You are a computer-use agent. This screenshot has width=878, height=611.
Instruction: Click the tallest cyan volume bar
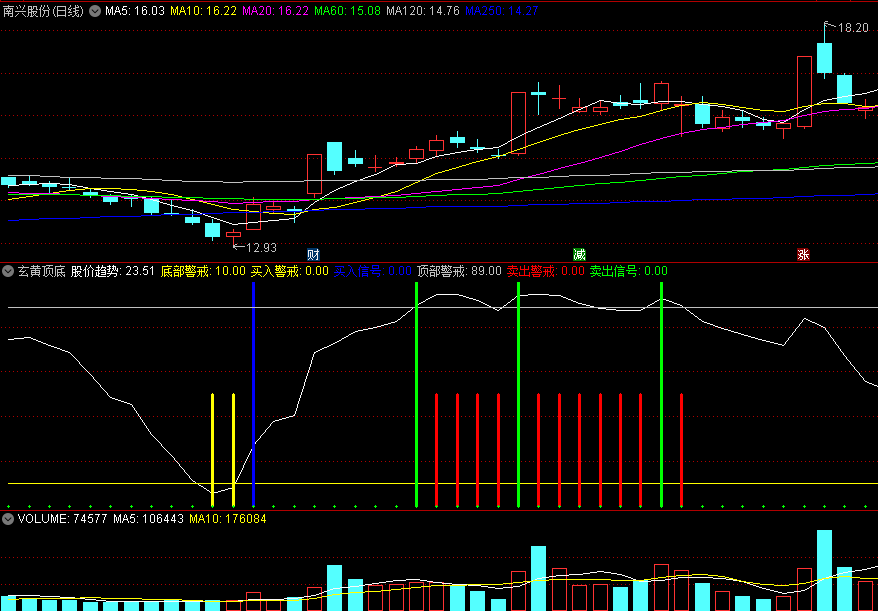[824, 570]
